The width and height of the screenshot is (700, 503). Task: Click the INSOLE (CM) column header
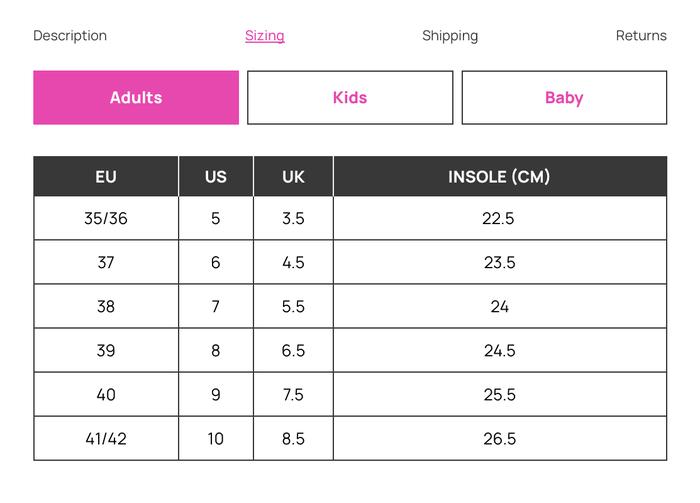click(499, 177)
